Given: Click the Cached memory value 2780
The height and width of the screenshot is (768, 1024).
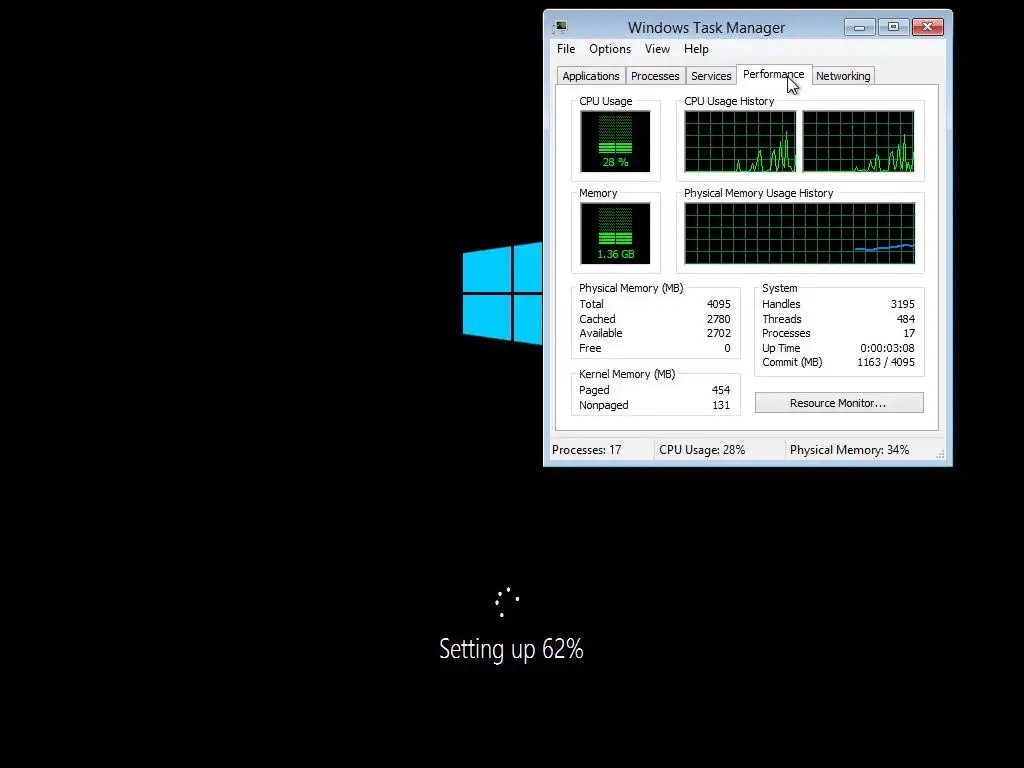Looking at the screenshot, I should tap(718, 319).
